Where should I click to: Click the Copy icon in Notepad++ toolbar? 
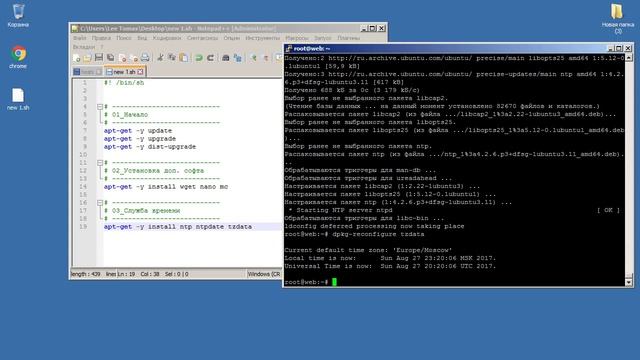click(172, 58)
